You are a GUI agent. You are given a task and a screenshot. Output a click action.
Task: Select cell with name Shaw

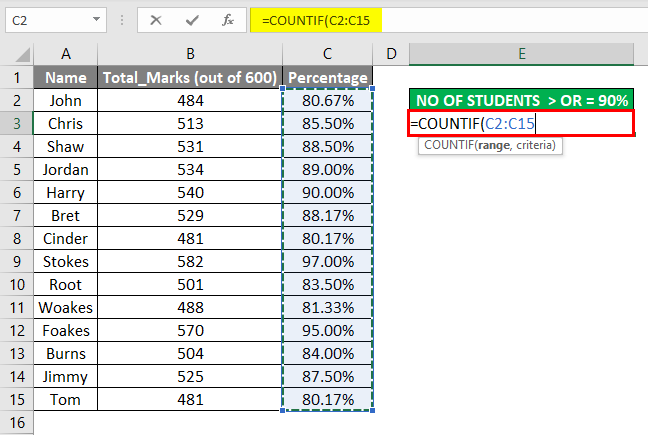[66, 146]
